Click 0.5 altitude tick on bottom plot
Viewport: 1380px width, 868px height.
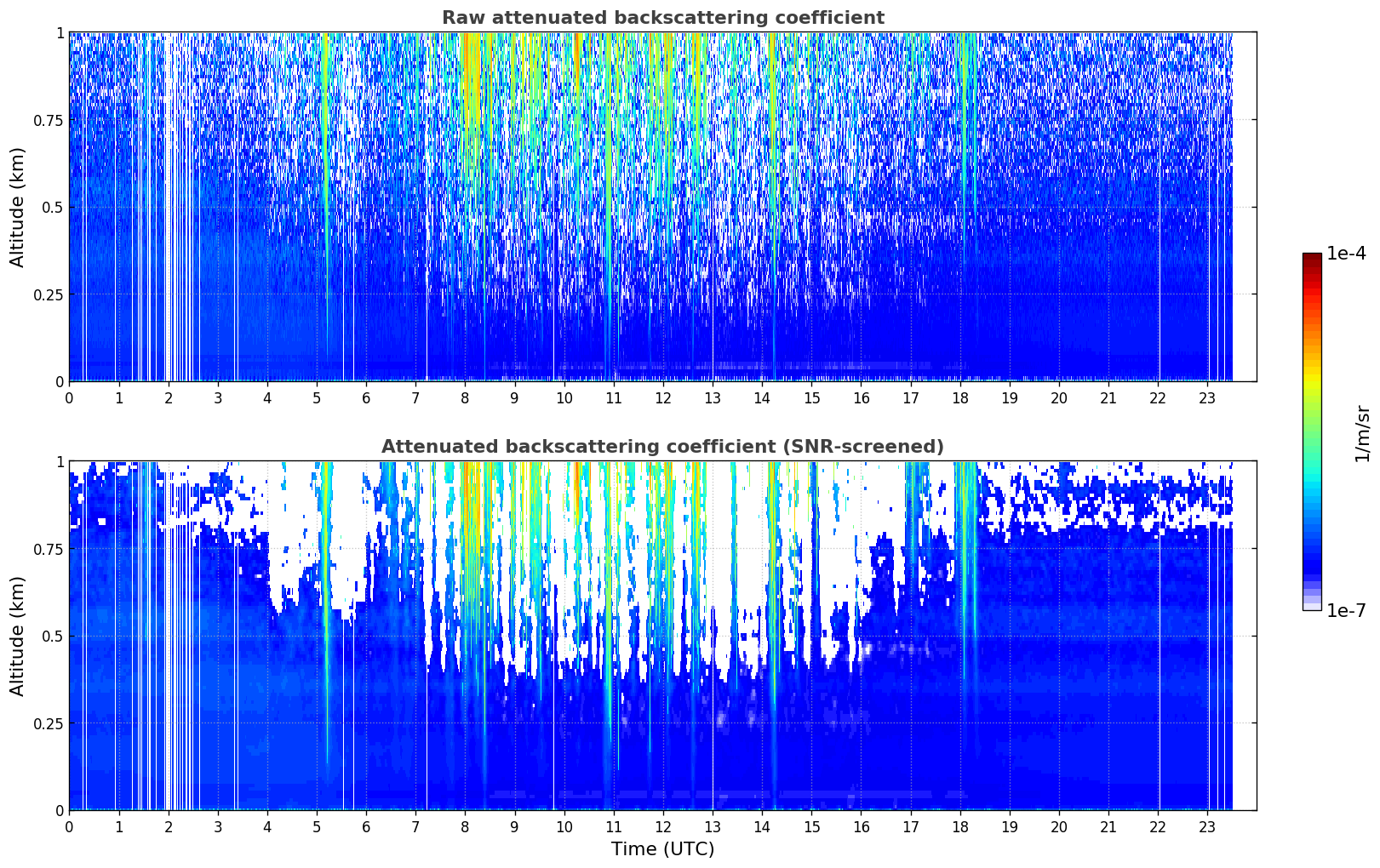point(53,637)
